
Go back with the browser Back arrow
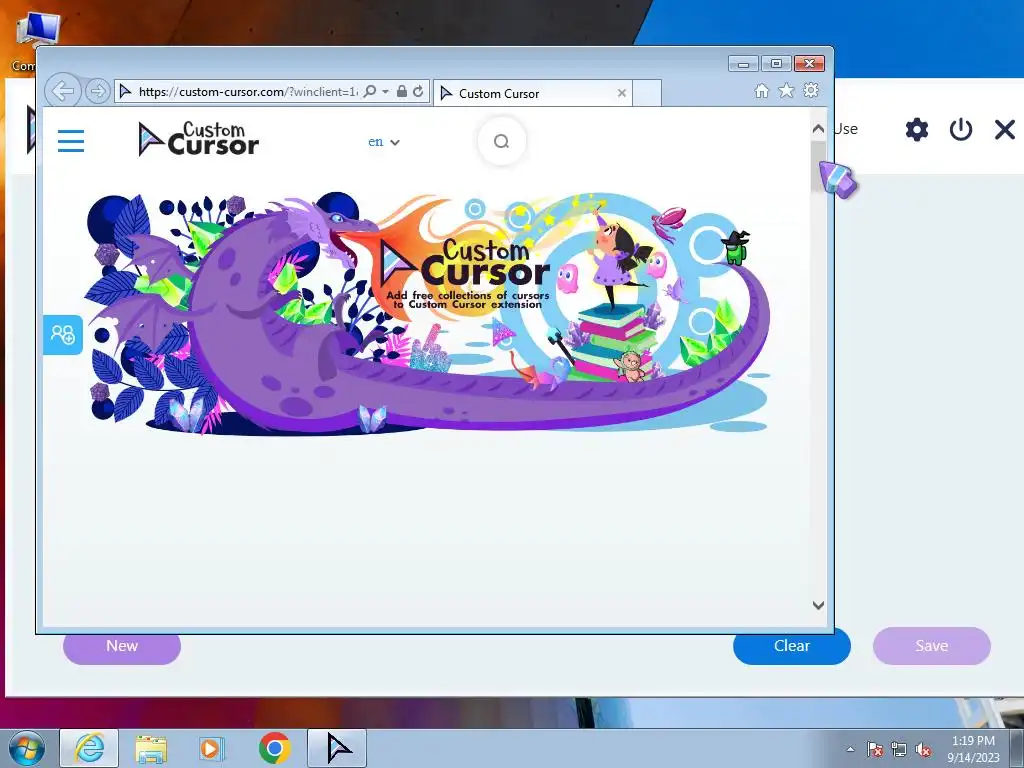(63, 91)
